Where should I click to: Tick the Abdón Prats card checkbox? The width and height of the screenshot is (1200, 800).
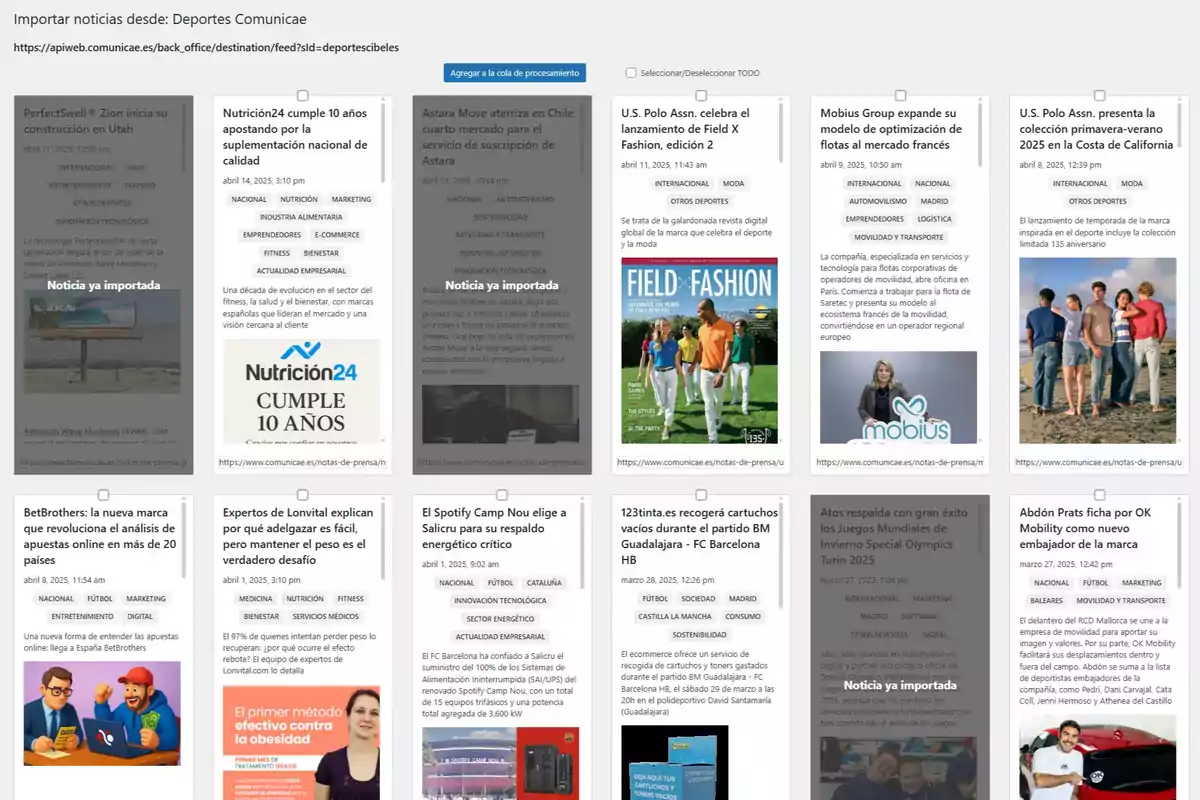pyautogui.click(x=1100, y=495)
